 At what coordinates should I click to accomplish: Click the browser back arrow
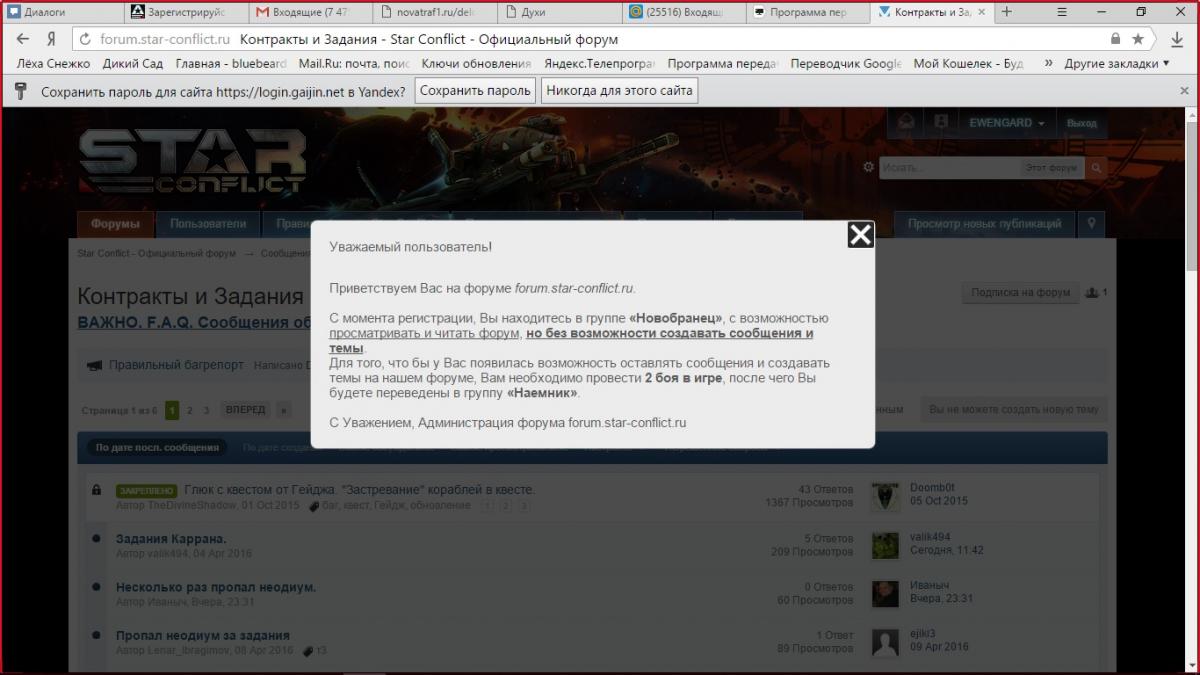pyautogui.click(x=22, y=39)
